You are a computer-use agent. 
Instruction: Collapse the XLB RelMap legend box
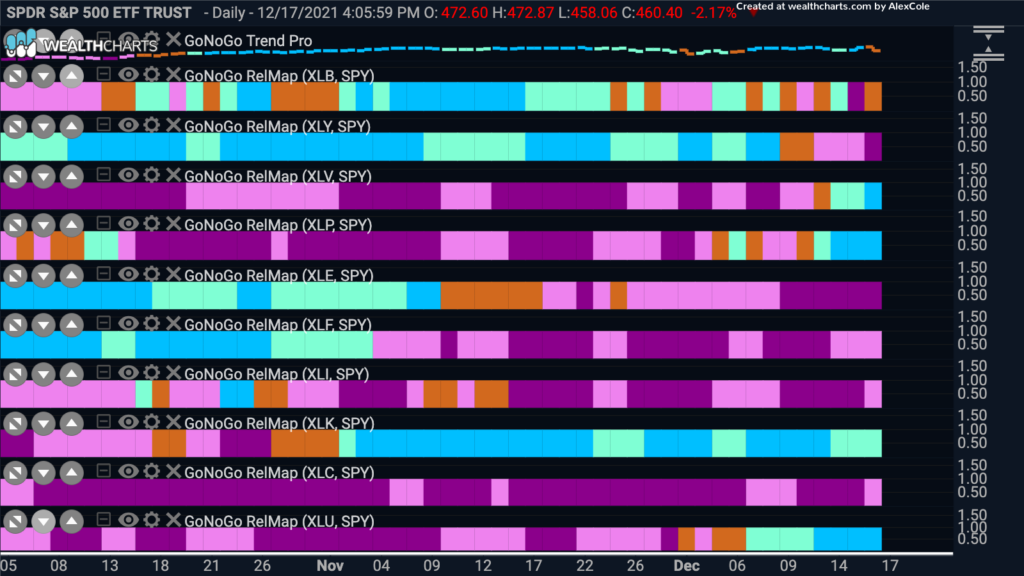pyautogui.click(x=103, y=73)
